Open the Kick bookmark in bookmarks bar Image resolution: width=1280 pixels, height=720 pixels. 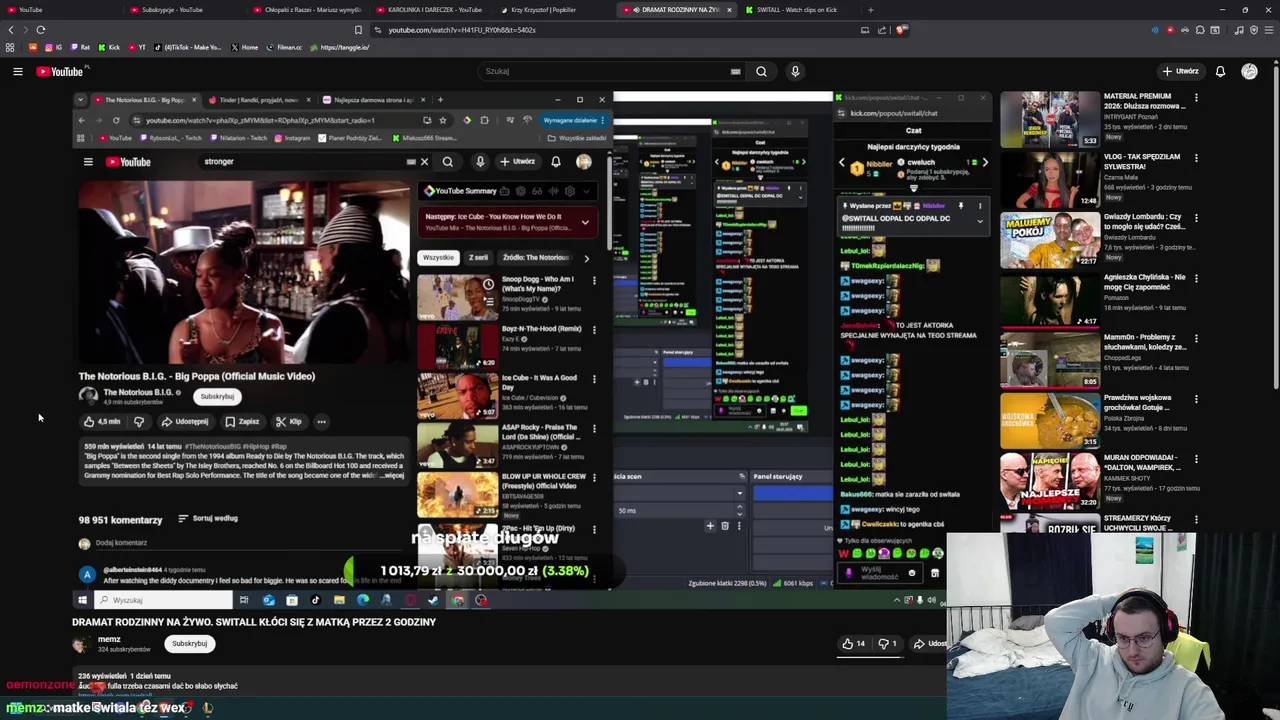110,47
